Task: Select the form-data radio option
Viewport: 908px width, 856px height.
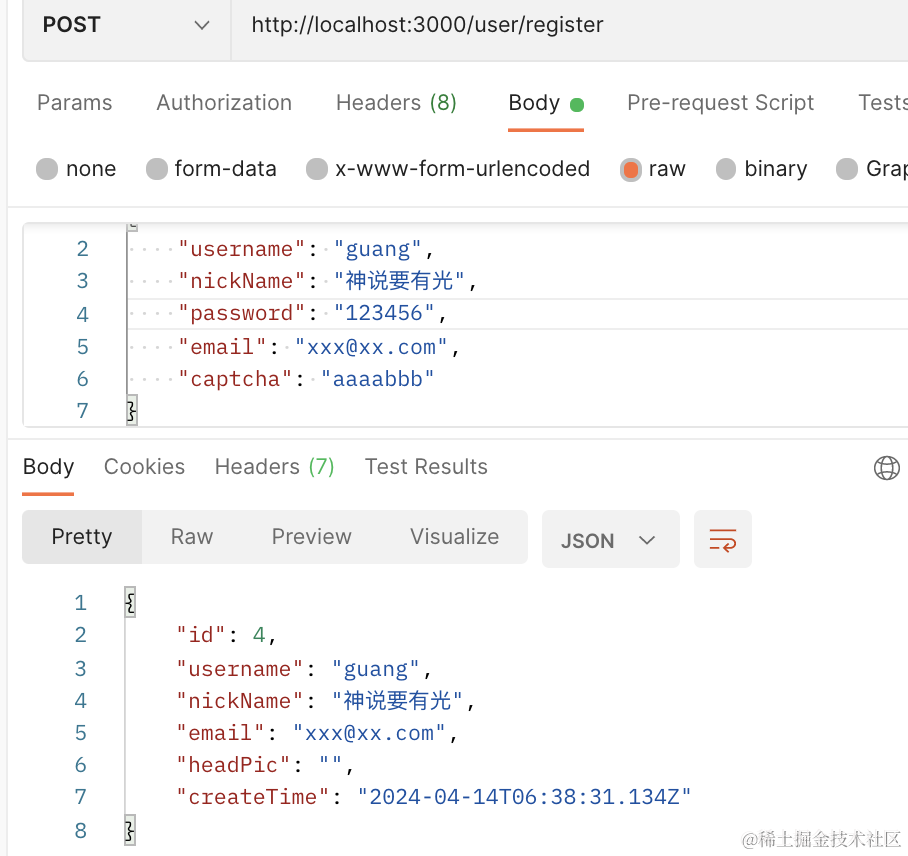Action: 157,169
